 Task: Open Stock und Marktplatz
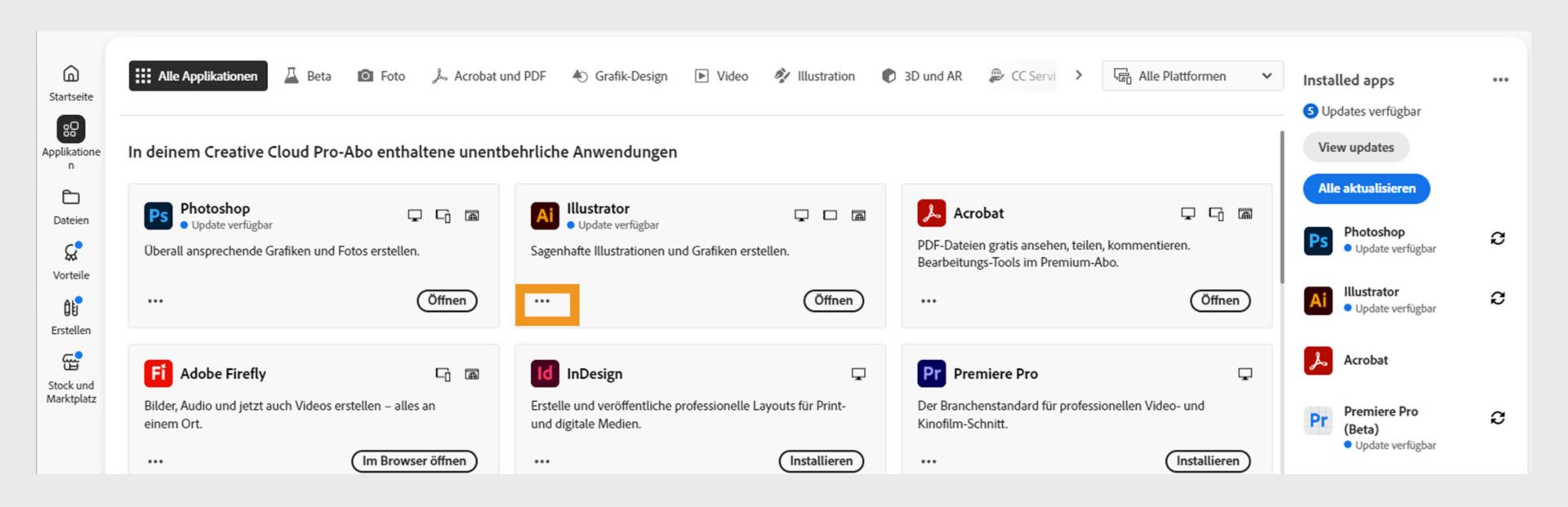pos(71,362)
